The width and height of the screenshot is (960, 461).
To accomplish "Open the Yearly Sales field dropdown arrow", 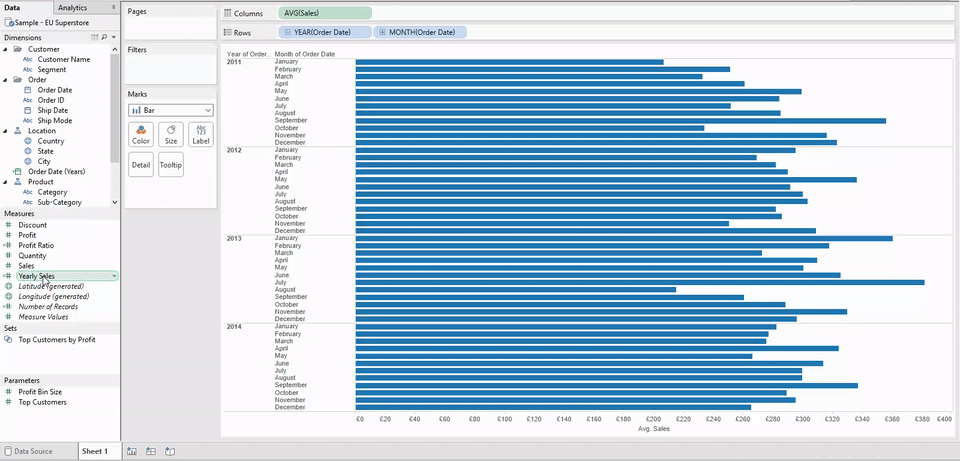I will [x=114, y=276].
